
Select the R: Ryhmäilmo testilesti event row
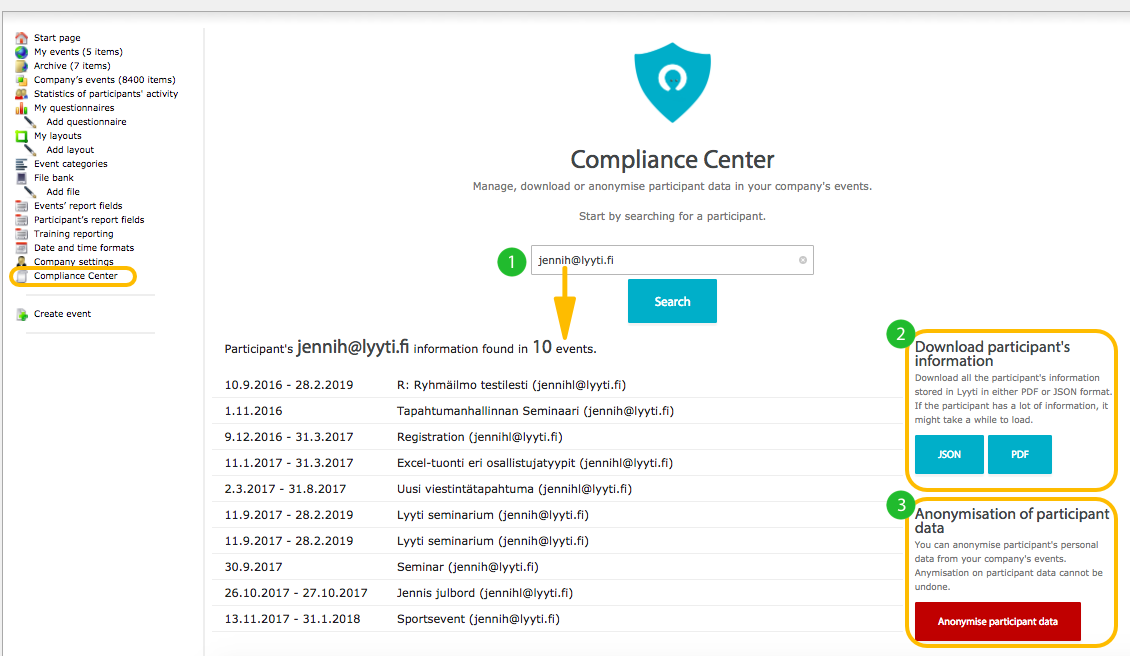[556, 385]
